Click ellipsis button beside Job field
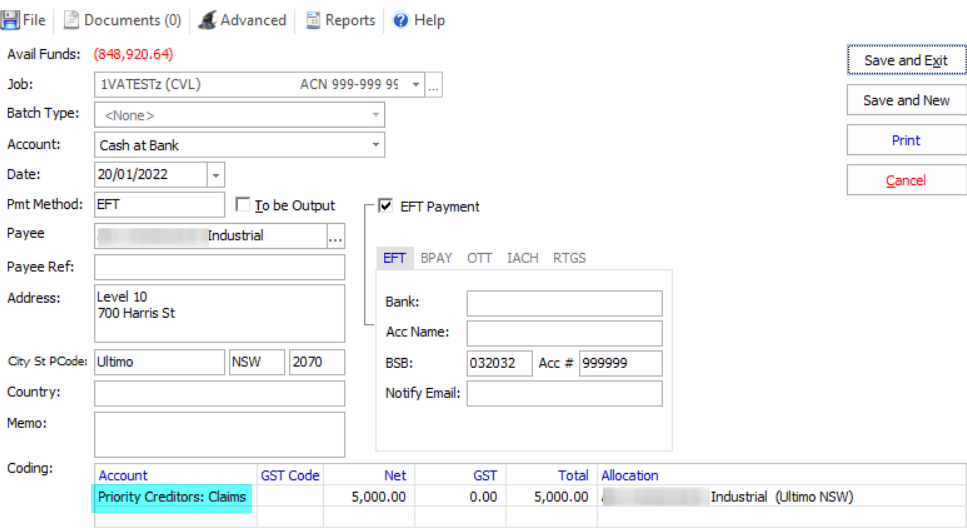This screenshot has width=967, height=528. pyautogui.click(x=433, y=86)
